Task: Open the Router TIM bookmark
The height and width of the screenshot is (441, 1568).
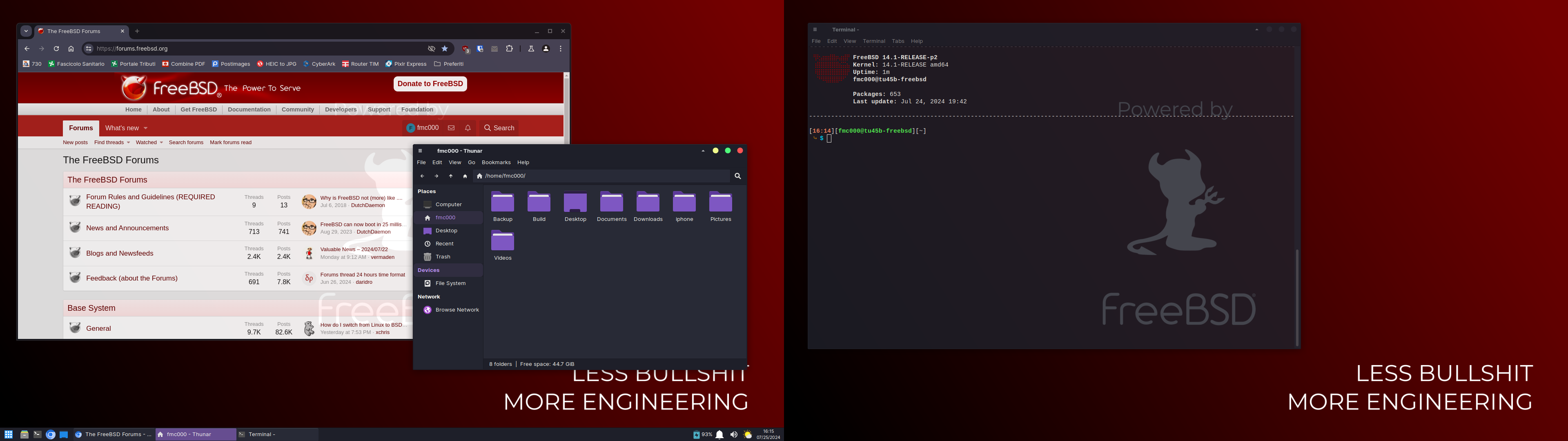Action: point(360,64)
